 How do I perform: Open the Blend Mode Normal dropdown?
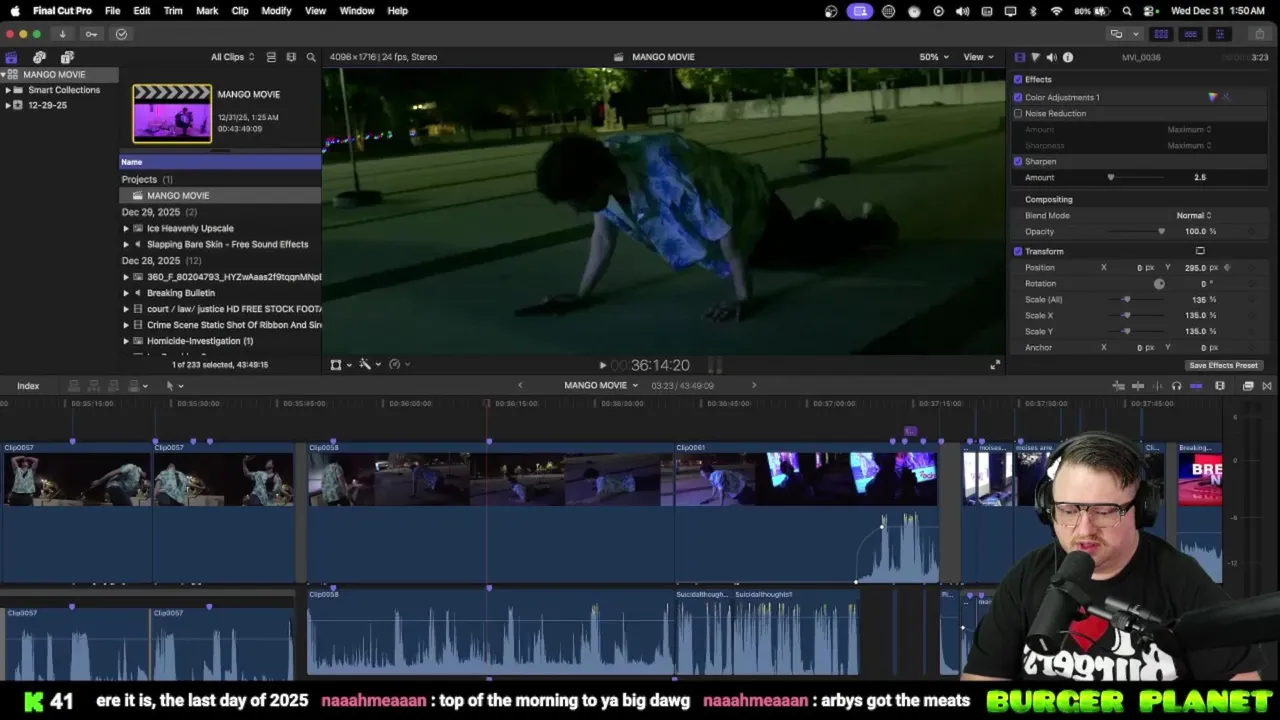click(x=1194, y=216)
